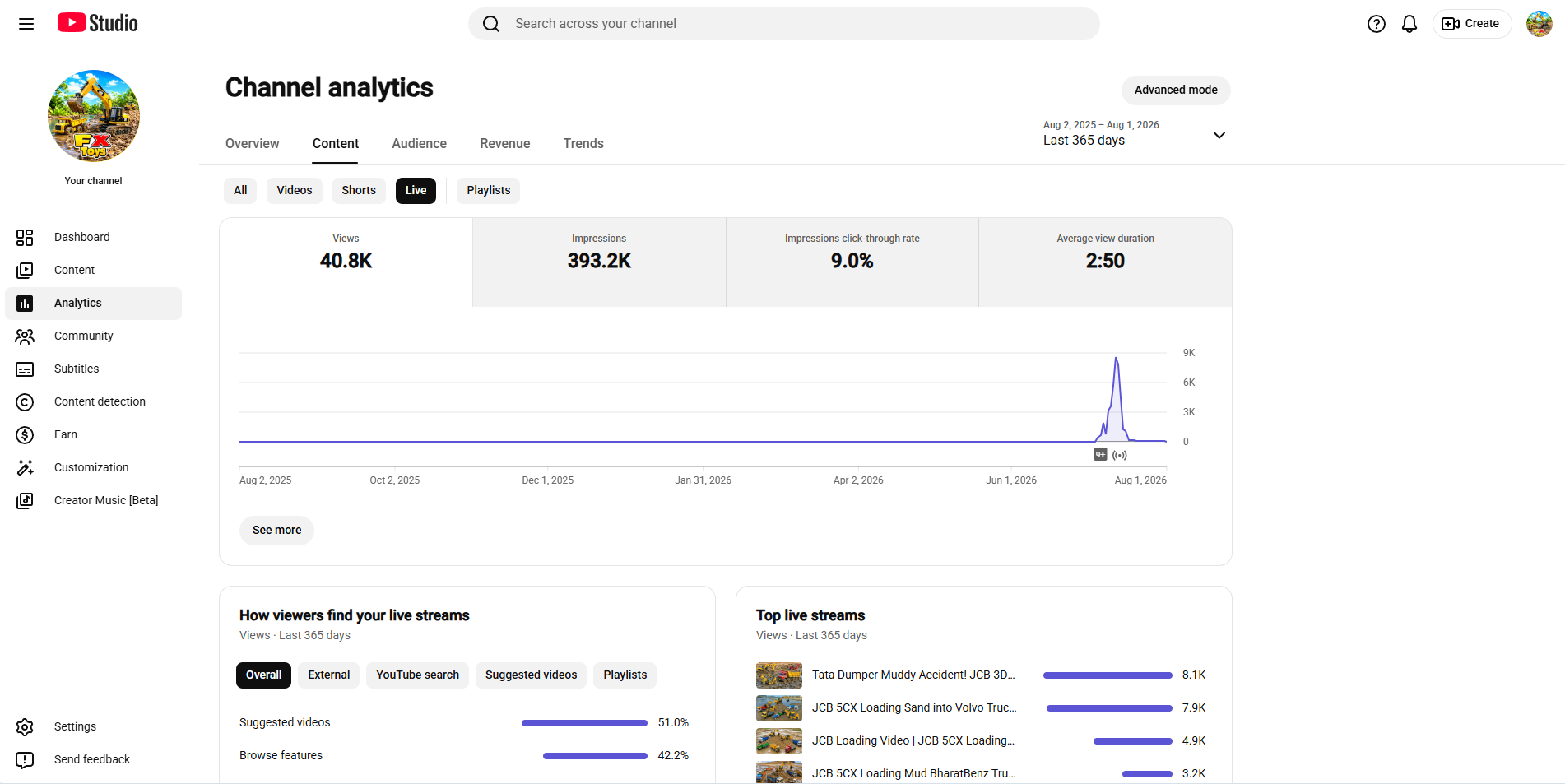Screen dimensions: 1565x784
Task: Click the Community people icon
Action: click(25, 336)
